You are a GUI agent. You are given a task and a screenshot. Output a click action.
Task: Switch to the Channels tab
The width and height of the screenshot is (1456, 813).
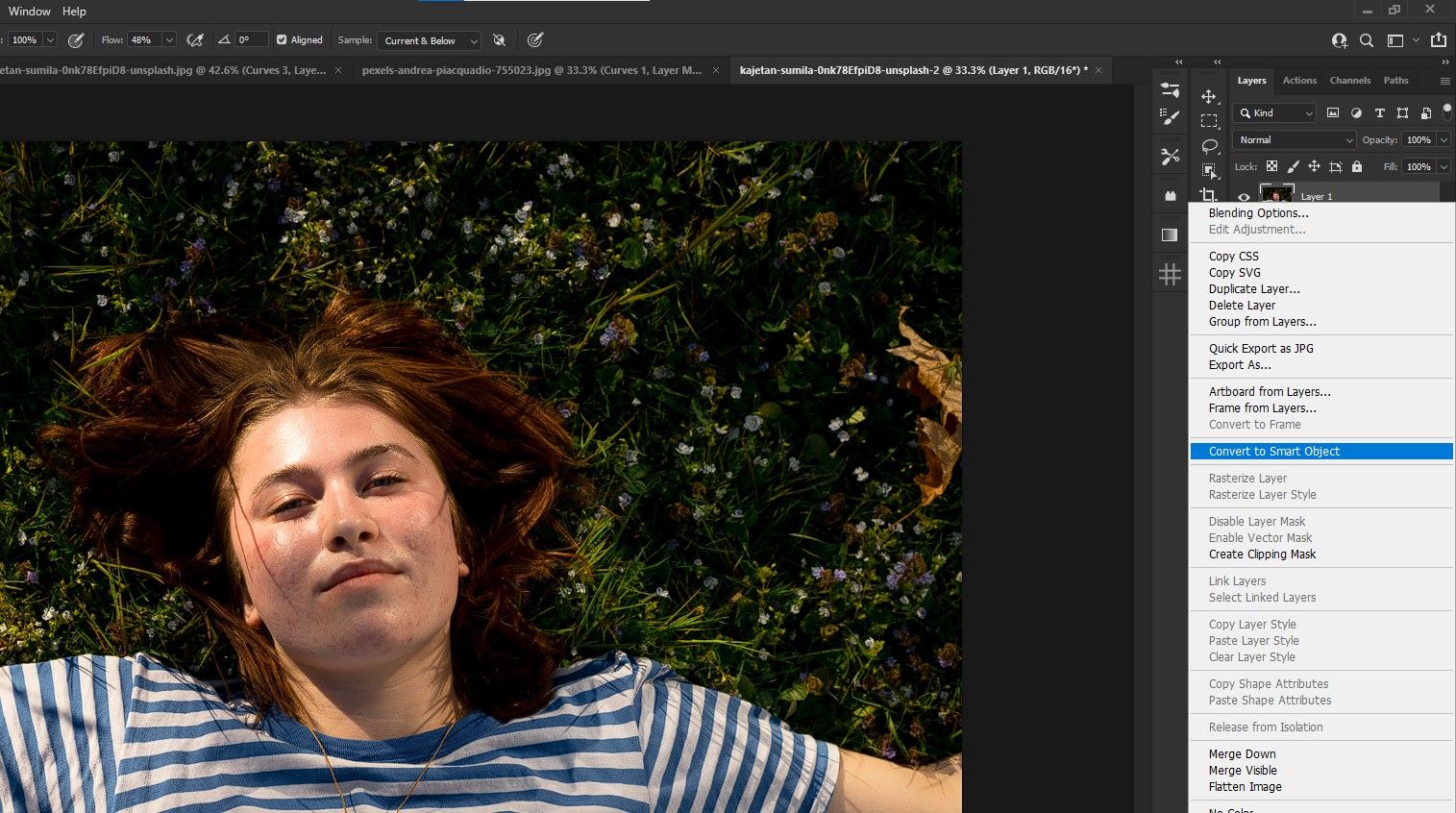[x=1349, y=81]
